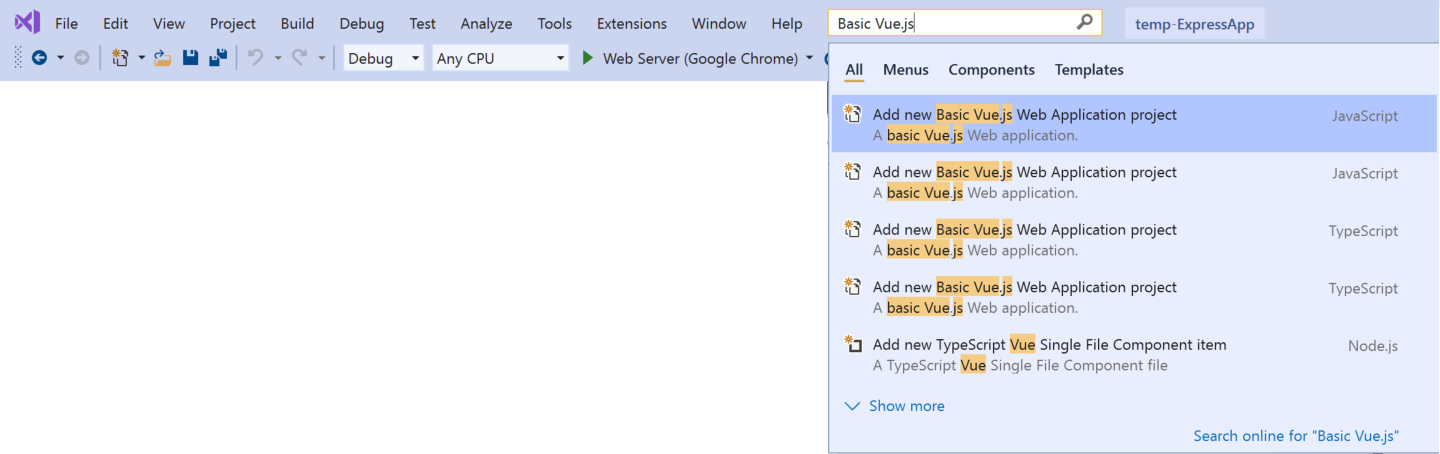Click the Open File folder icon
1440x454 pixels.
163,58
